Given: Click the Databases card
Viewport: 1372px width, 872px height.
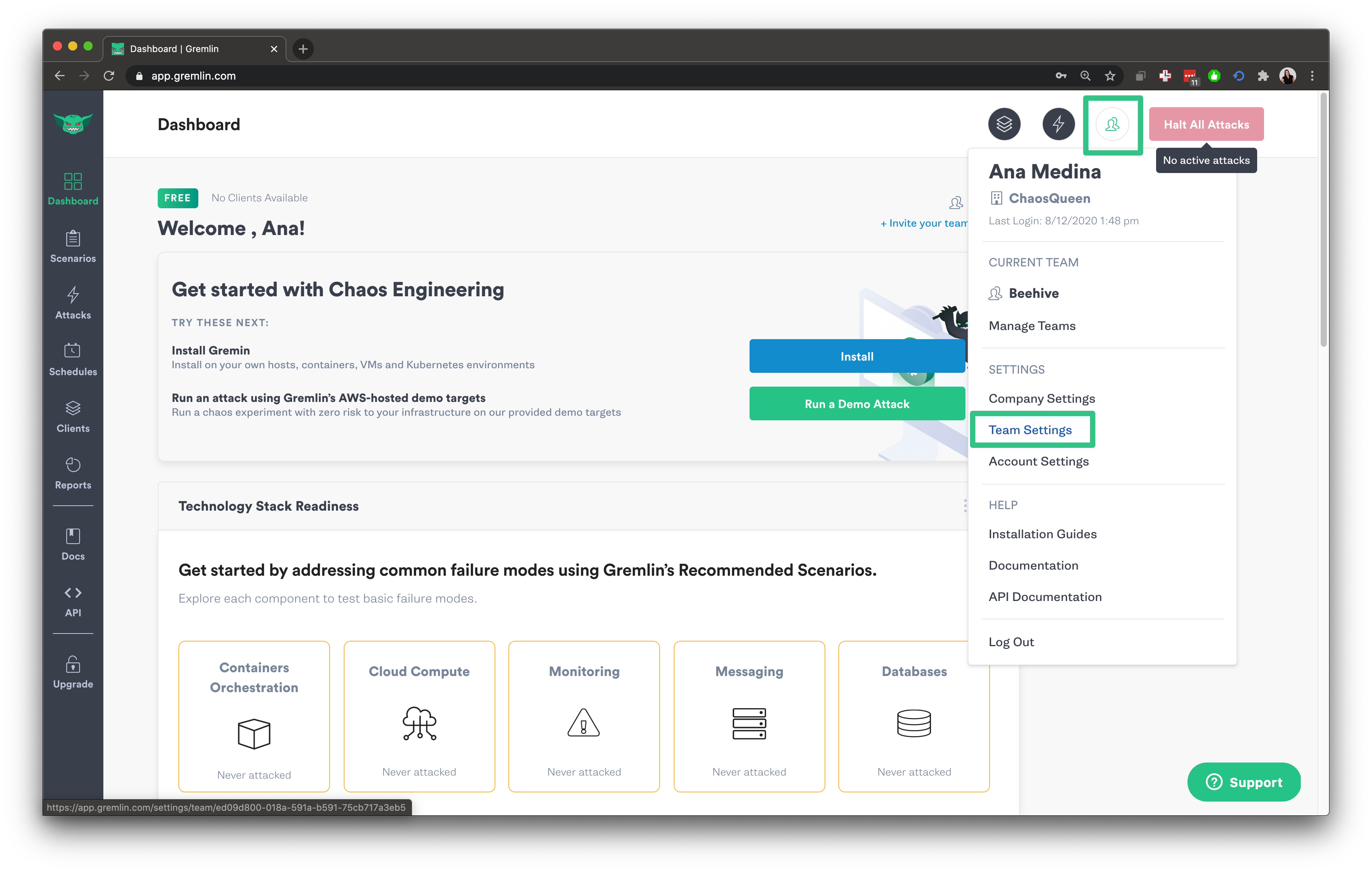Looking at the screenshot, I should coord(914,717).
